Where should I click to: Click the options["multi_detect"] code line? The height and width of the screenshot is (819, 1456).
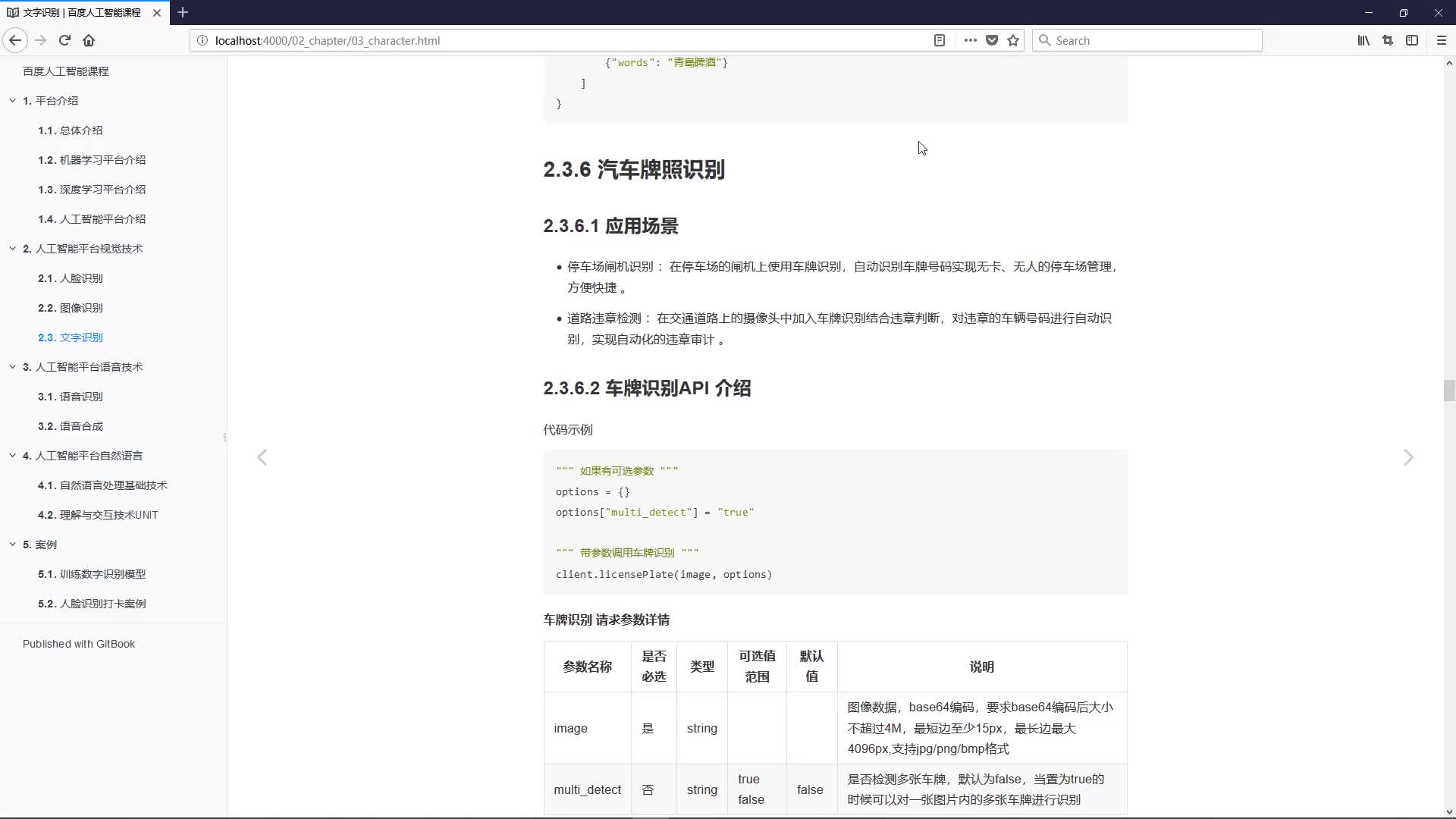coord(654,512)
